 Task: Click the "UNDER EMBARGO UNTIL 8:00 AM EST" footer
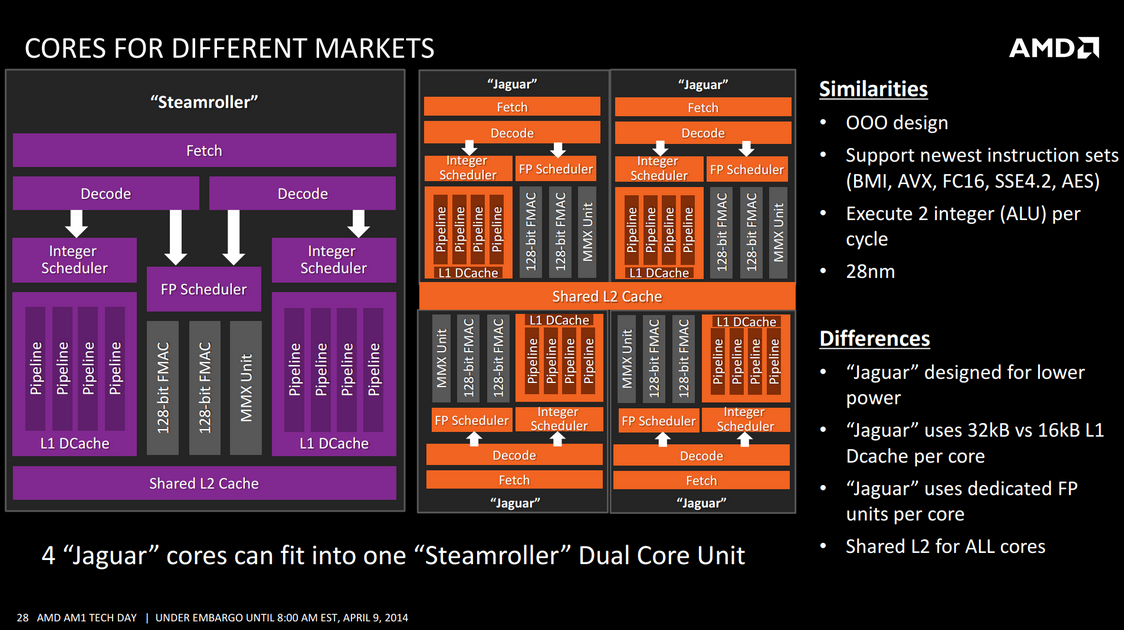click(282, 617)
